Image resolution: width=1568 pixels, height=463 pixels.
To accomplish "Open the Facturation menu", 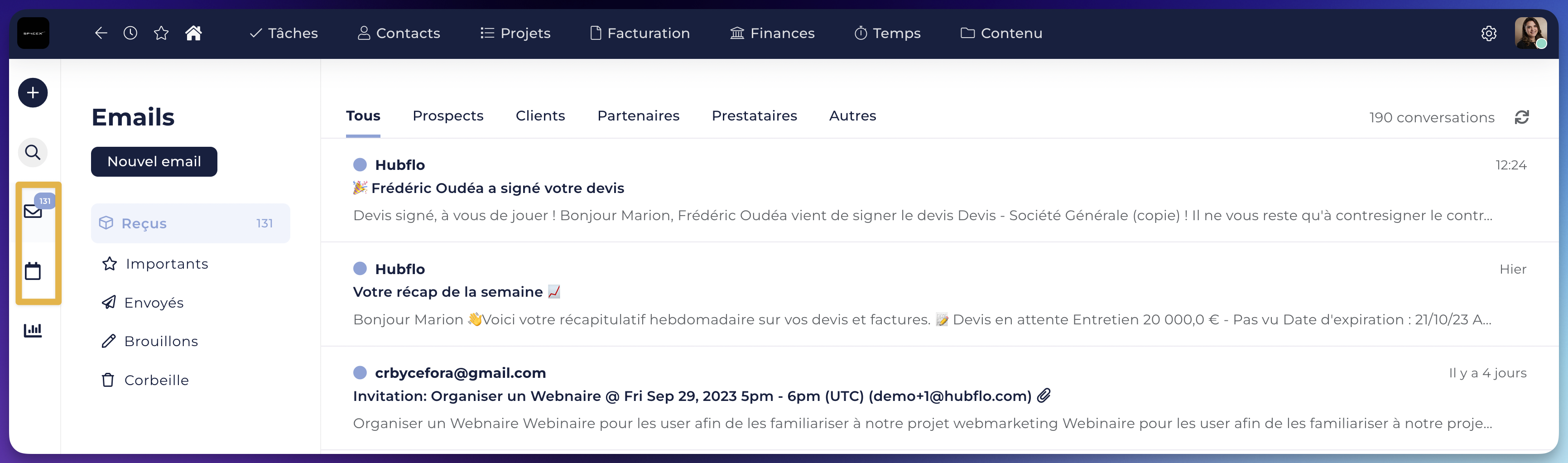I will pyautogui.click(x=640, y=33).
